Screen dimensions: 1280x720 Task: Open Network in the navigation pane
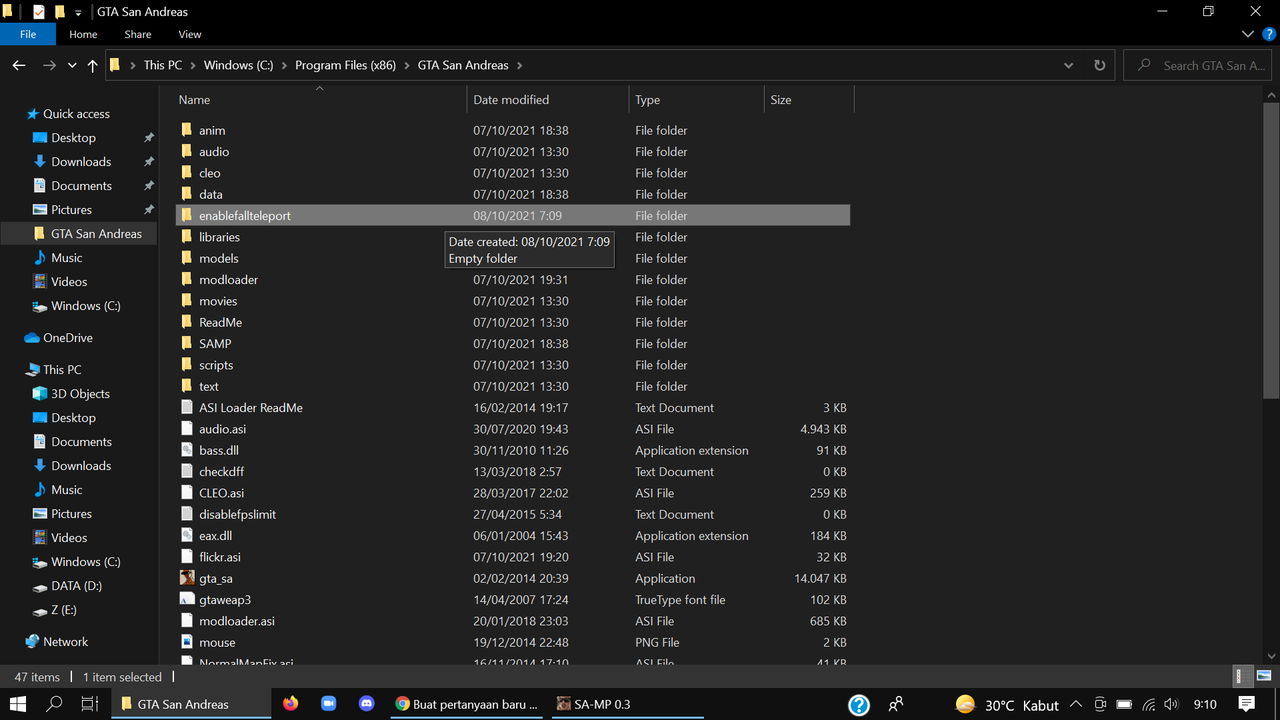pos(65,642)
